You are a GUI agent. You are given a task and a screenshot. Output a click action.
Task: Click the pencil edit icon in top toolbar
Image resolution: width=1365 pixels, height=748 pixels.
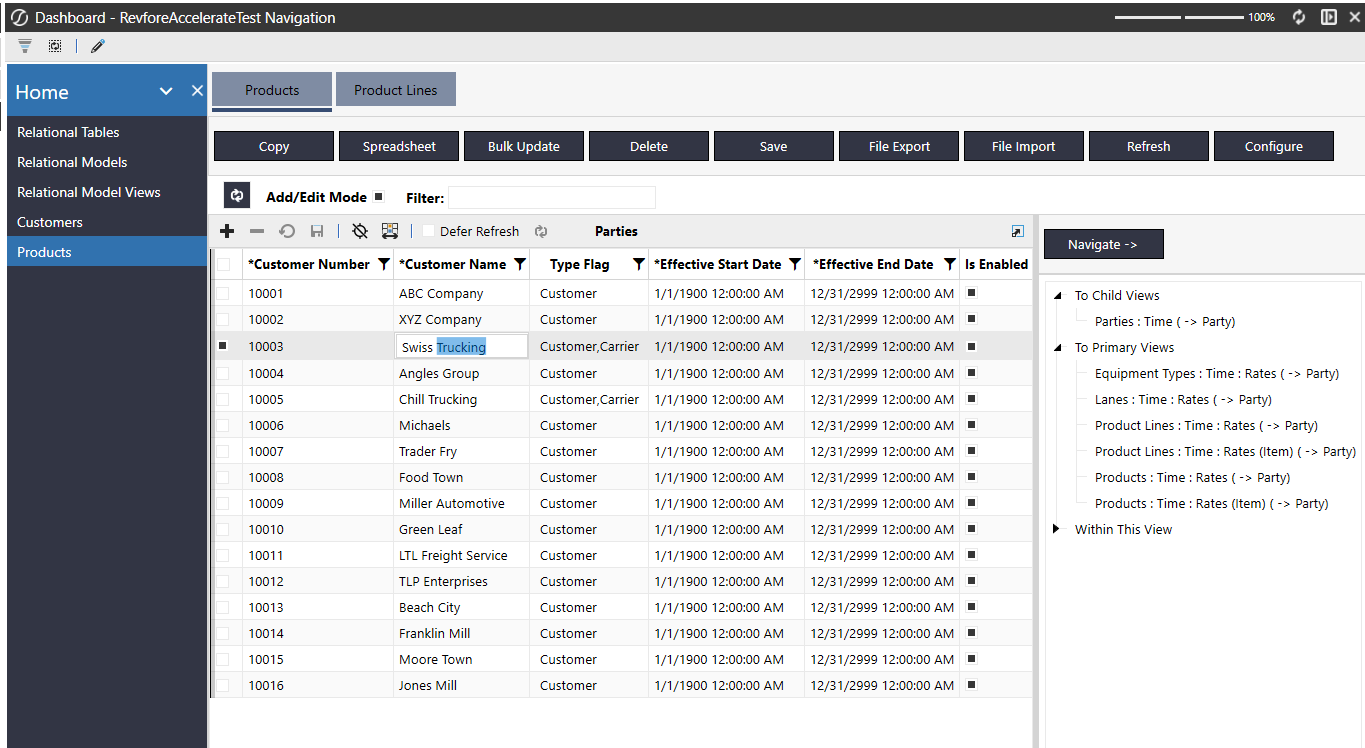(98, 46)
